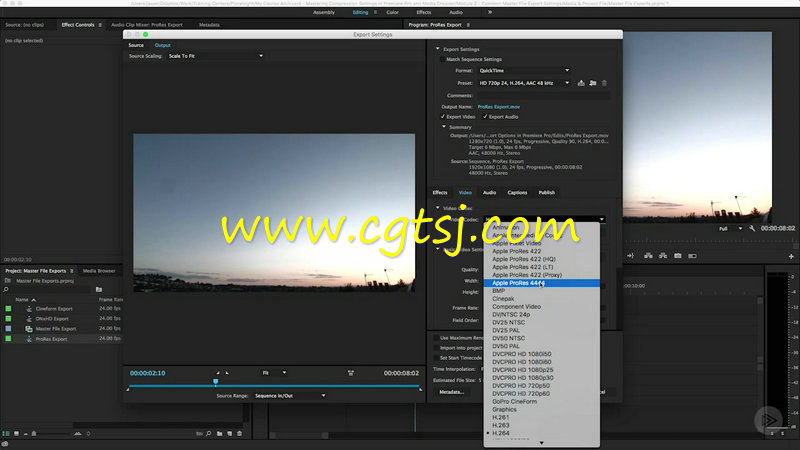Screen dimensions: 800x450
Task: Uncheck Export Audio checkbox
Action: 485,117
